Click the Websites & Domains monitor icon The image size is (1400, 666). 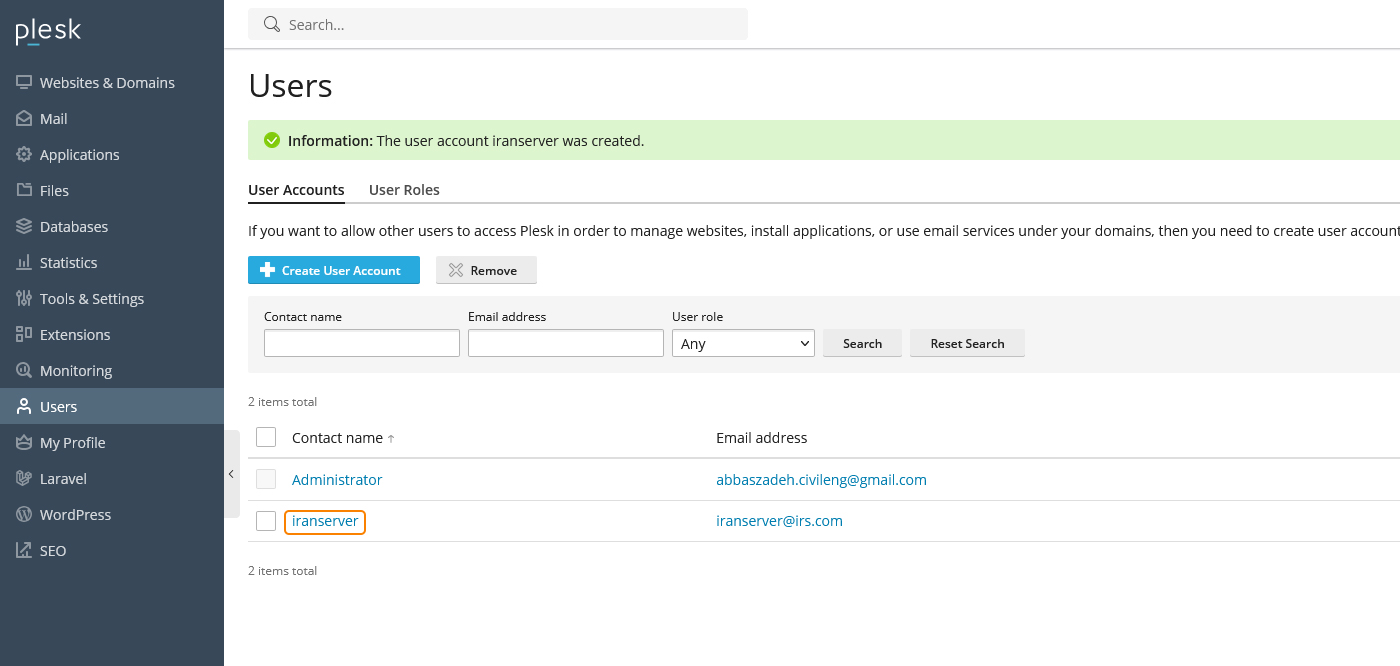point(24,83)
